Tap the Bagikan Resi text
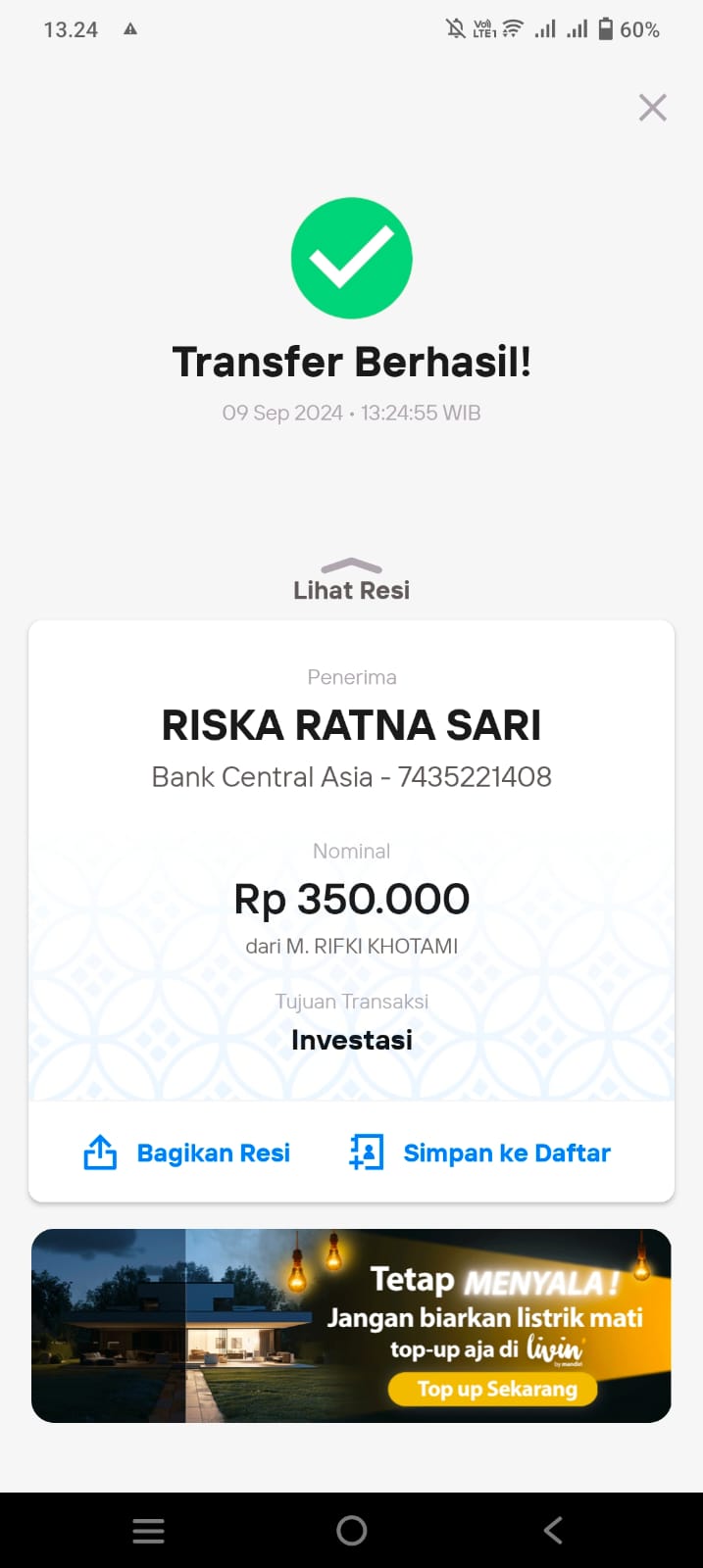The image size is (703, 1568). [213, 1153]
